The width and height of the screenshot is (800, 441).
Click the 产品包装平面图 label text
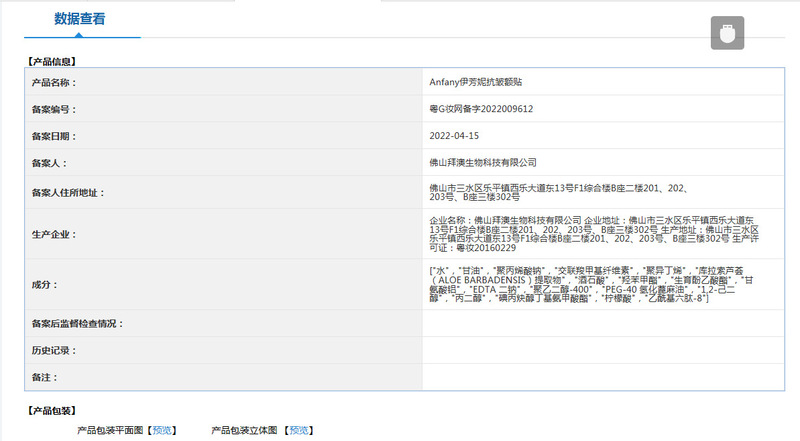[110, 430]
